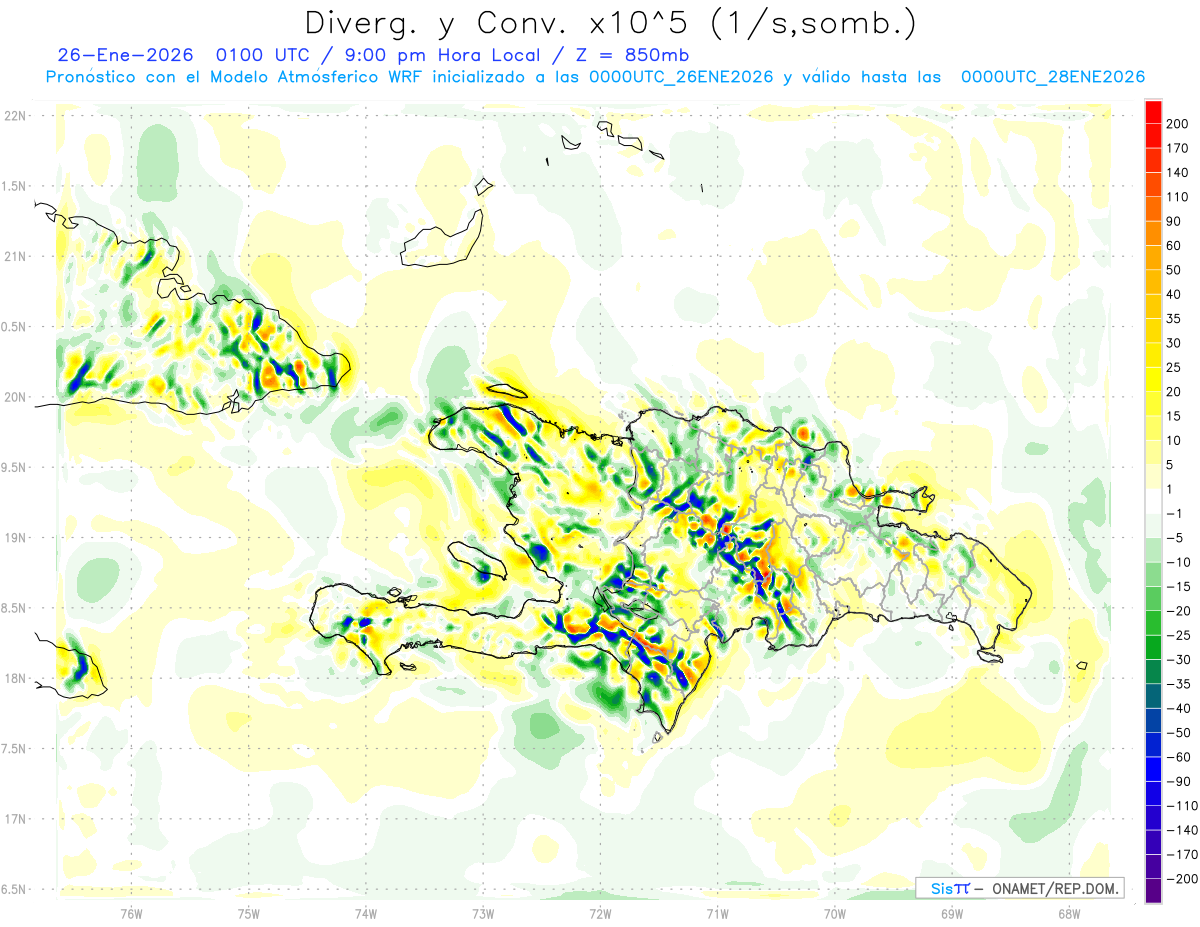Image resolution: width=1200 pixels, height=927 pixels.
Task: Click the '-35' colorbar value
Action: pyautogui.click(x=1177, y=685)
